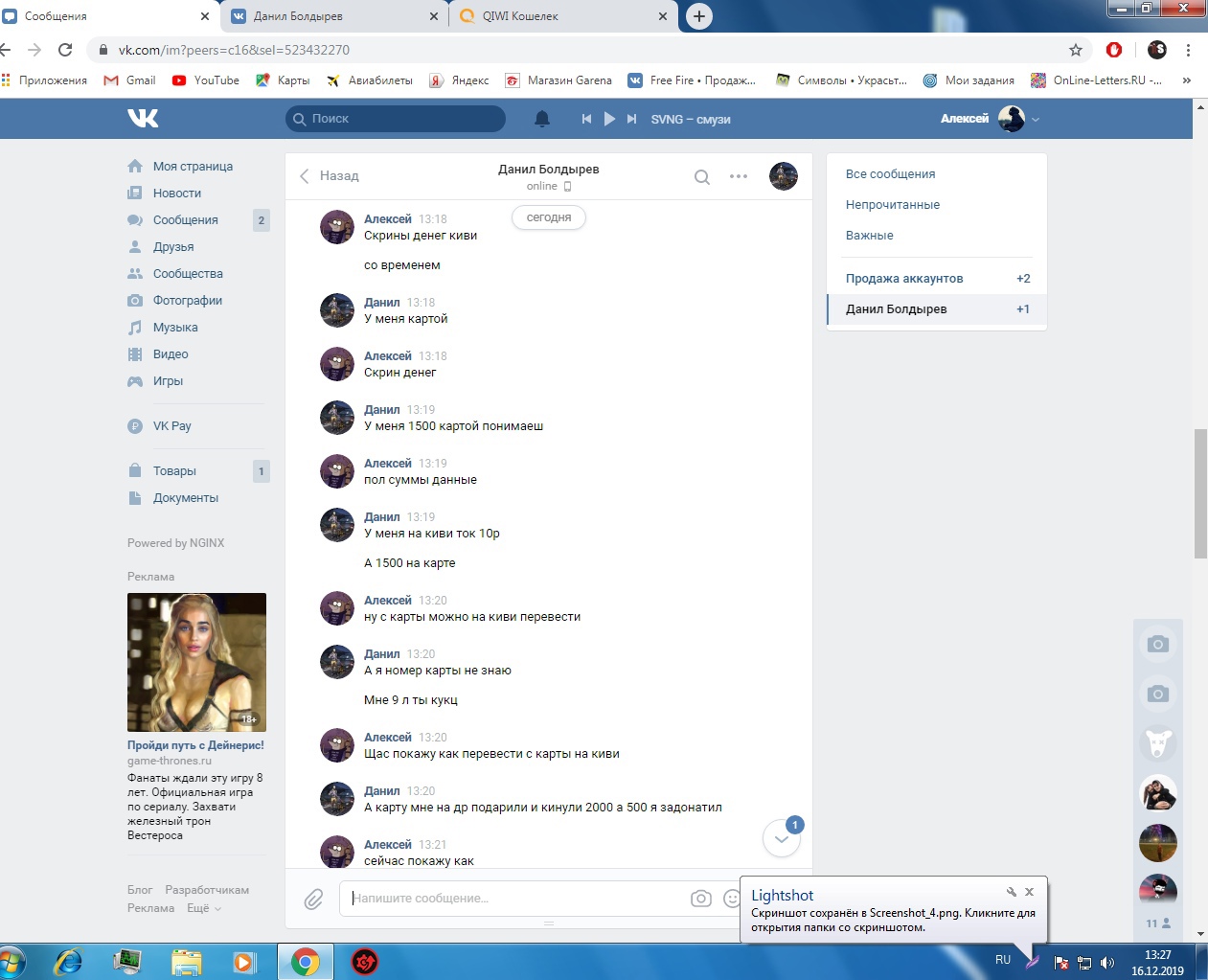Open Chrome from the Windows taskbar
This screenshot has width=1208, height=980.
pos(305,962)
